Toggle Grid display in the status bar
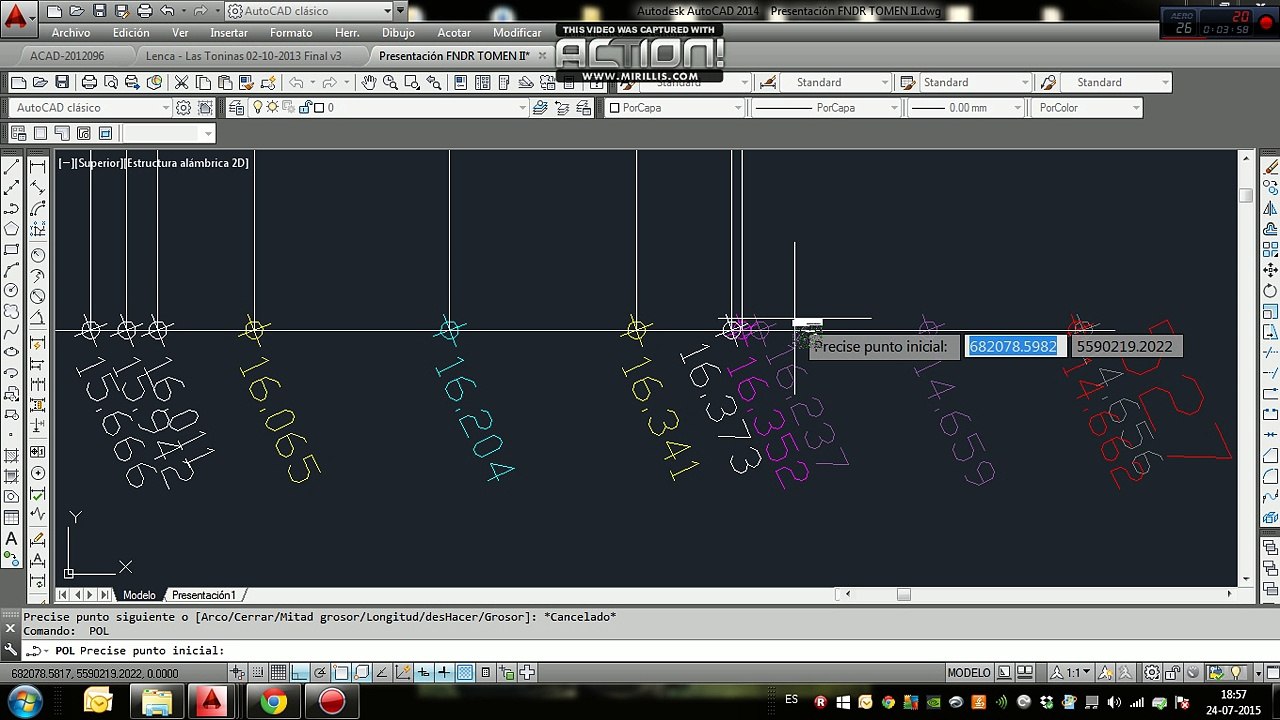 click(279, 673)
